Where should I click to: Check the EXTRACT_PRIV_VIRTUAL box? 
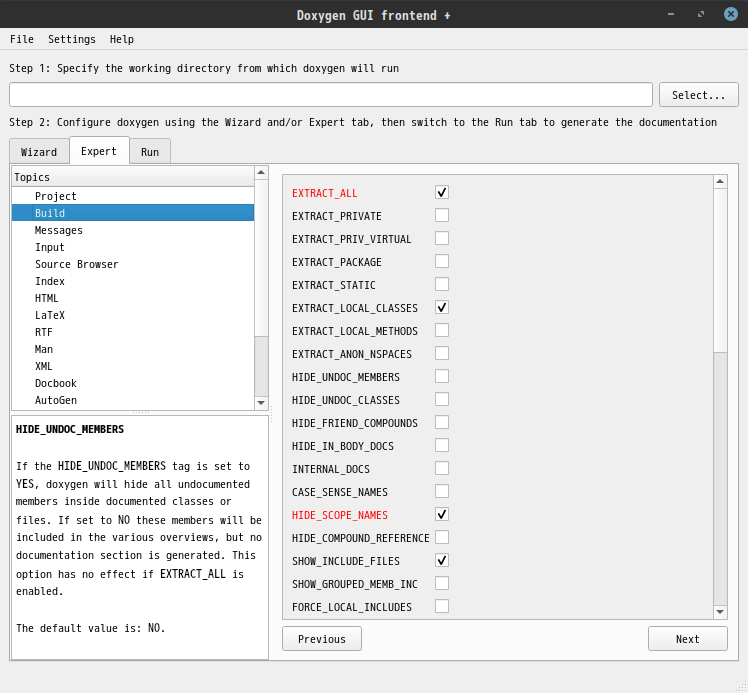pos(442,238)
